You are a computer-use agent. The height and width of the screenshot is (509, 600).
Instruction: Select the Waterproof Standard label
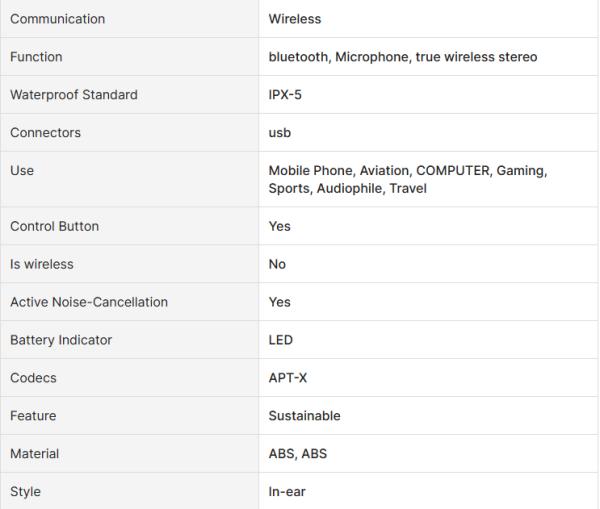tap(74, 95)
